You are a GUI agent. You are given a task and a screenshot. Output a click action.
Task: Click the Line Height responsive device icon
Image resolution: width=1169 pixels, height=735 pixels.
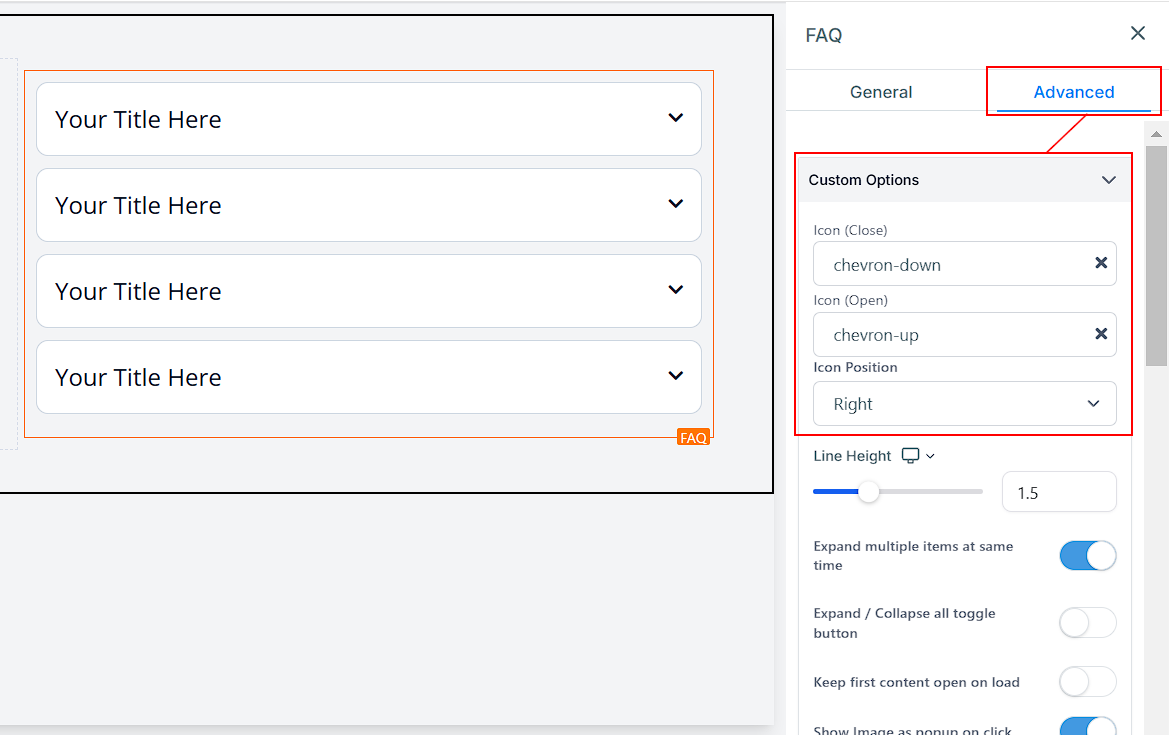point(910,456)
